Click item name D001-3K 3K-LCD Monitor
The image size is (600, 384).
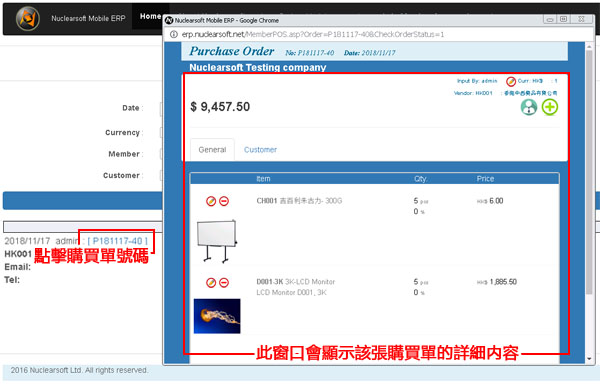click(295, 282)
